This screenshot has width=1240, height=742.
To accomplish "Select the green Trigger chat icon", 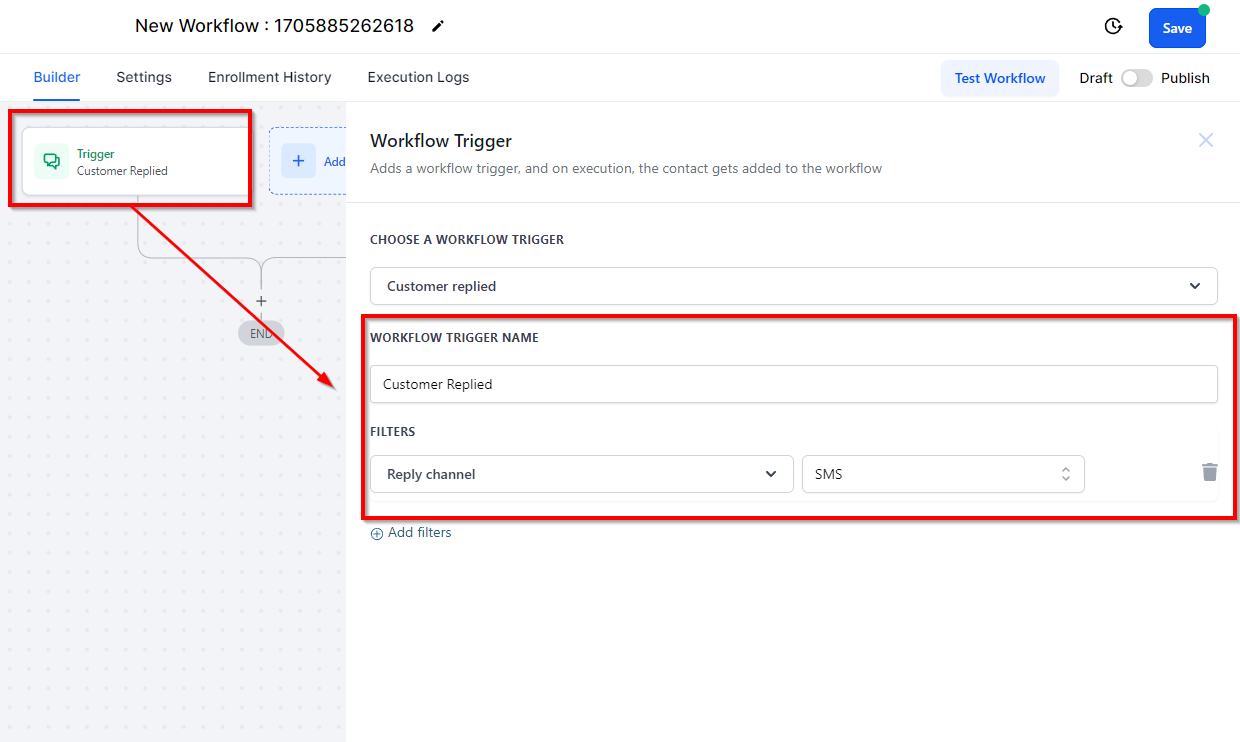I will click(x=51, y=161).
